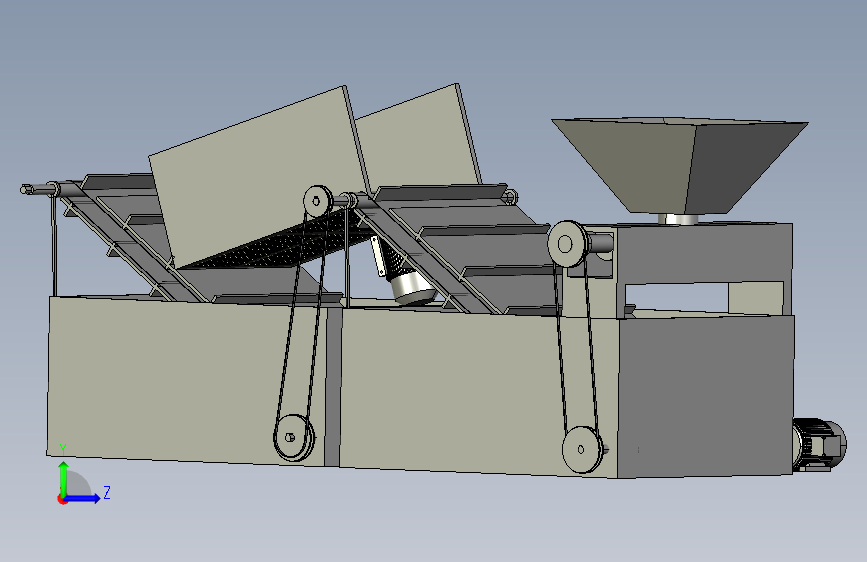Select the electric motor at the machine's end

(x=819, y=445)
